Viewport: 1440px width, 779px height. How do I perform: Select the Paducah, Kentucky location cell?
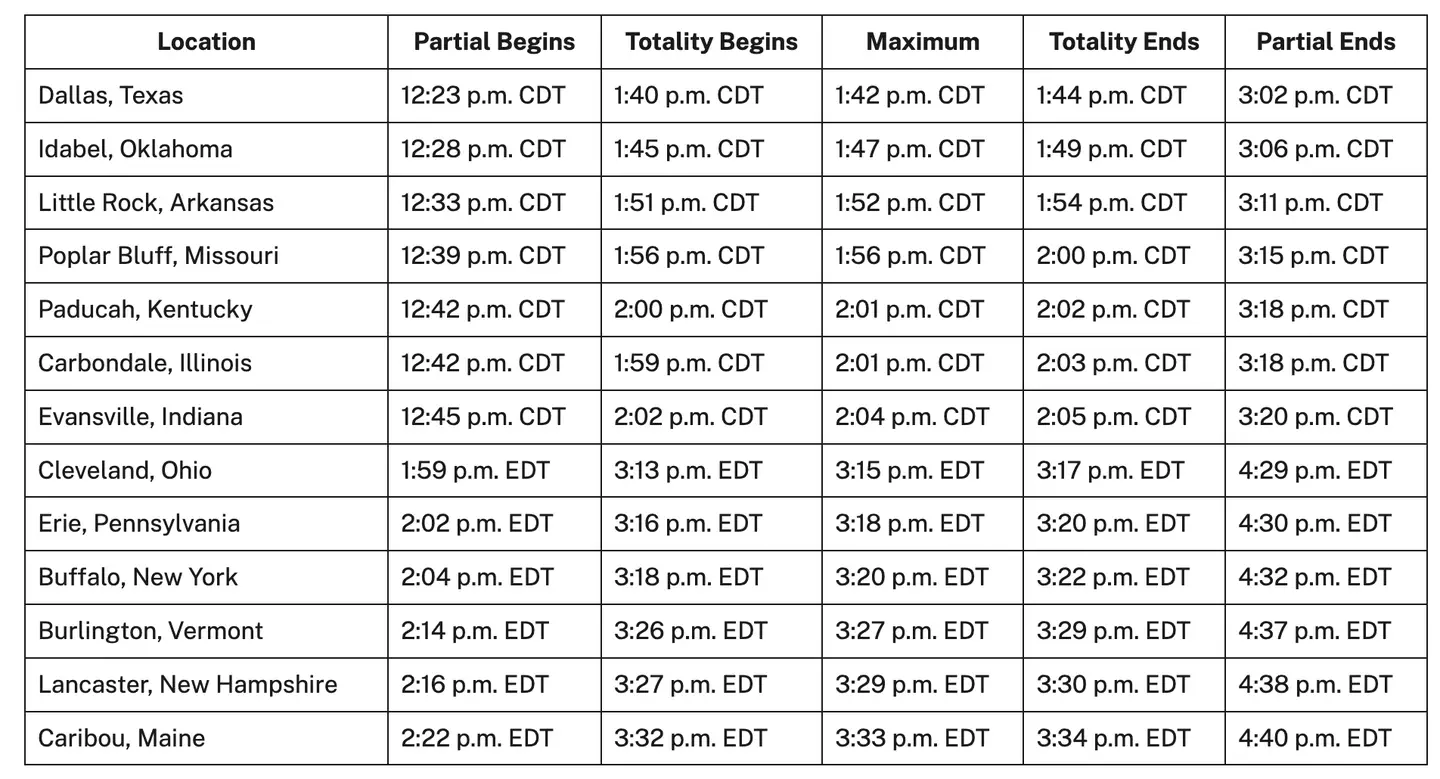(x=145, y=310)
